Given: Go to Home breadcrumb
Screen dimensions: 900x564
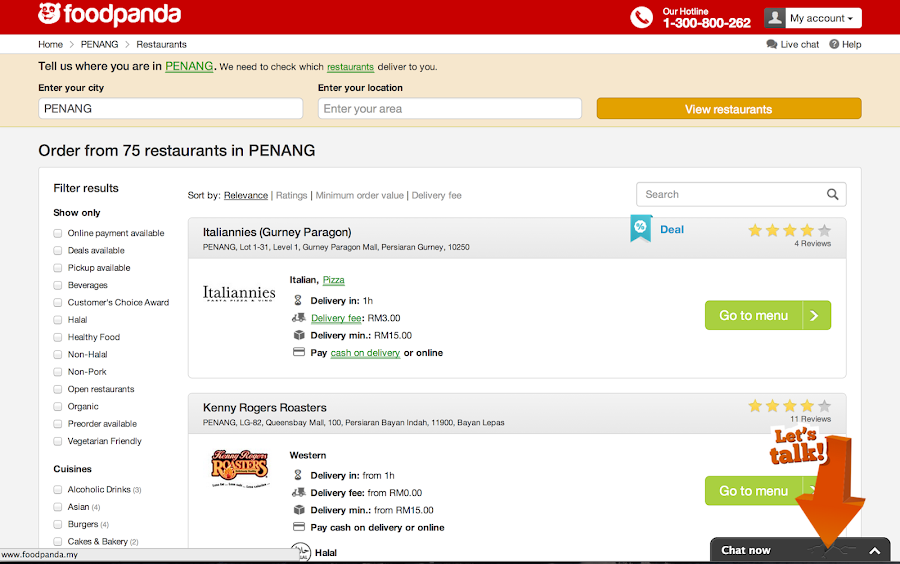Looking at the screenshot, I should point(51,44).
